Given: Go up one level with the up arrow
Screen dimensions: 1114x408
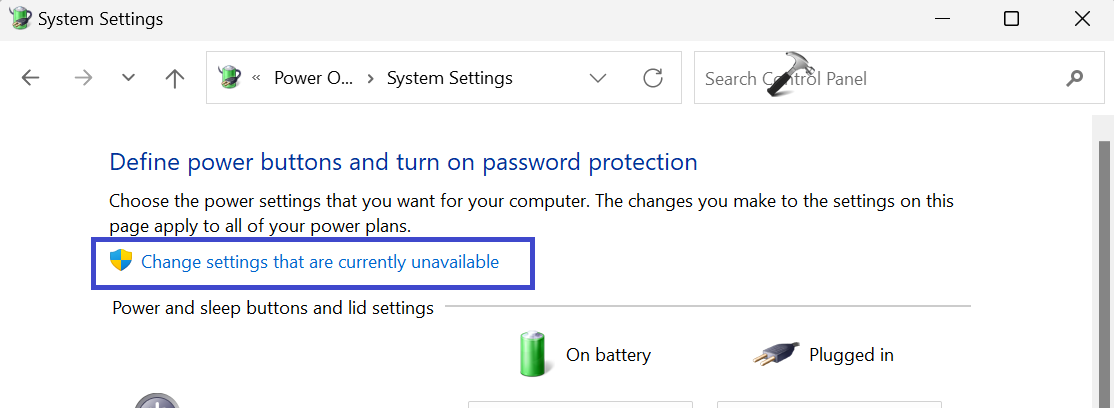Looking at the screenshot, I should click(175, 78).
